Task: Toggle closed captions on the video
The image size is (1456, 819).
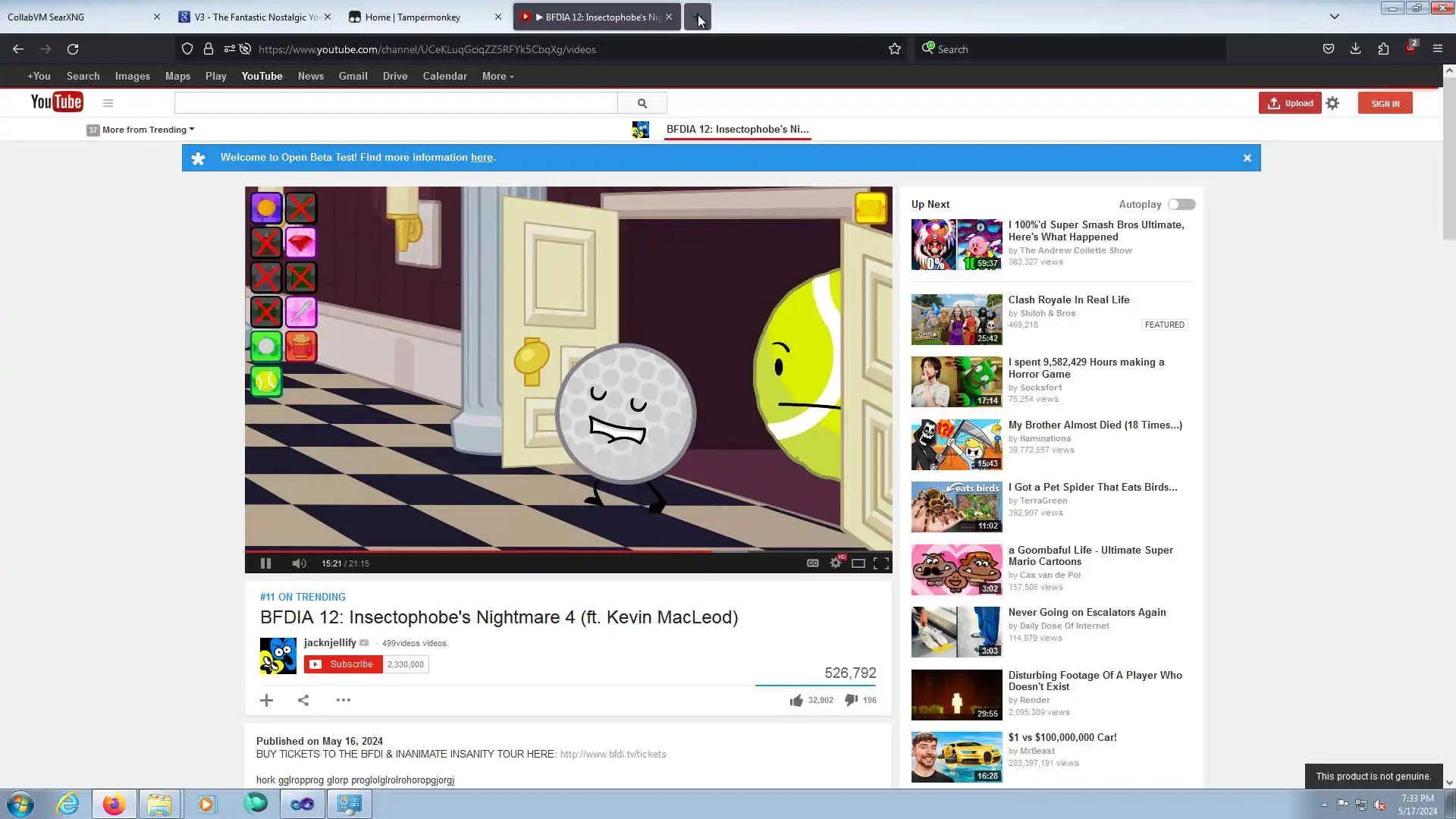Action: point(812,563)
